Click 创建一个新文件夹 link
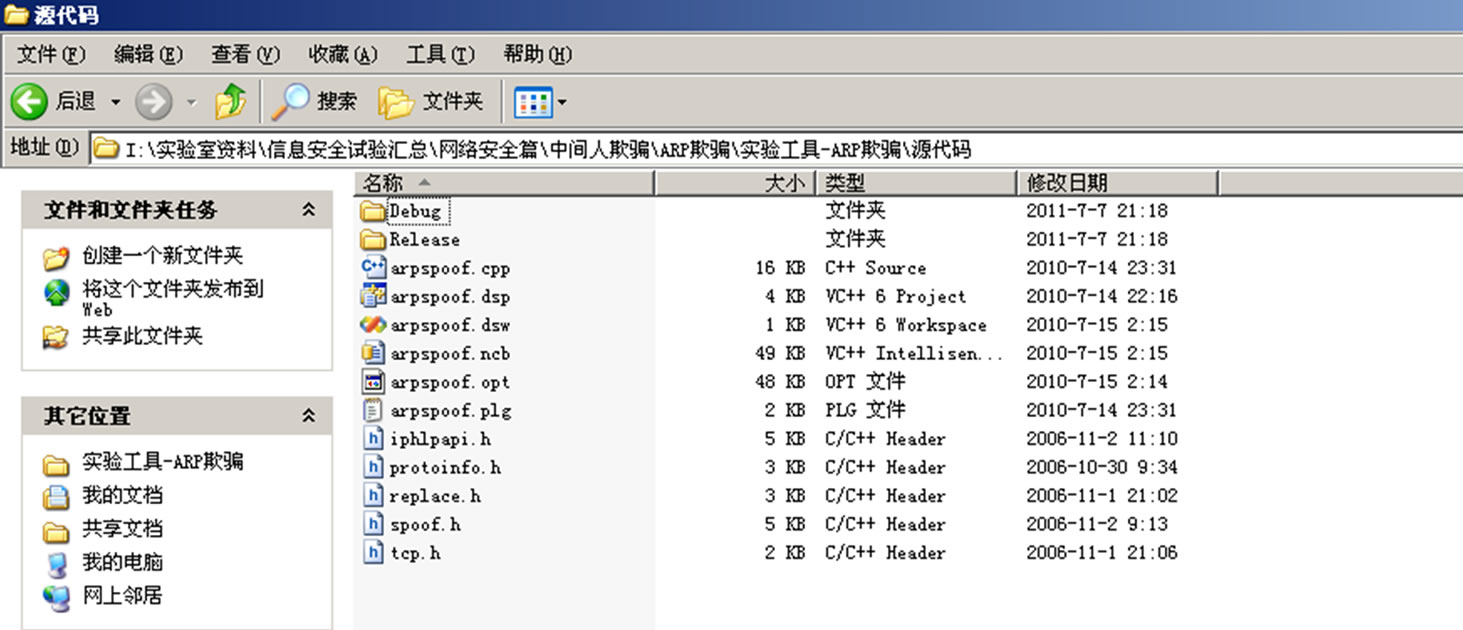 [162, 256]
